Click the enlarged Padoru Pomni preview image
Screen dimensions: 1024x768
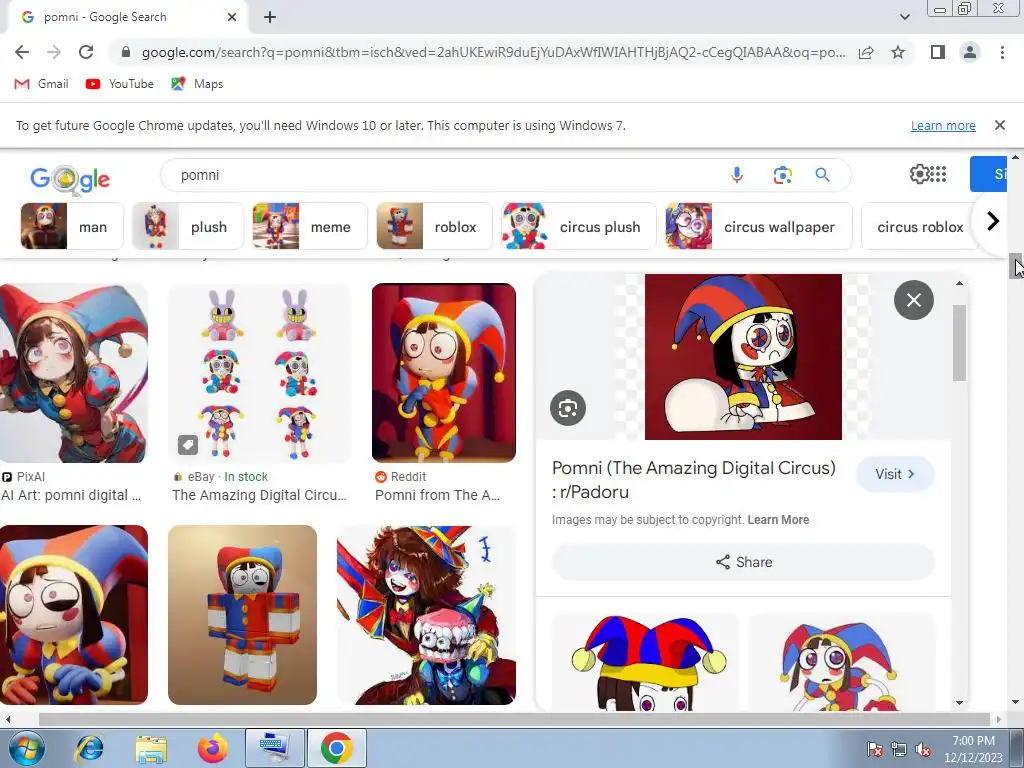click(x=743, y=357)
